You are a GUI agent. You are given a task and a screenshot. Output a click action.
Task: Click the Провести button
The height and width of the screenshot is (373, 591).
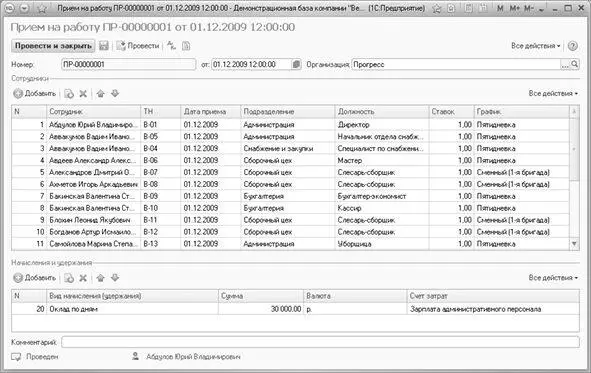click(x=138, y=46)
